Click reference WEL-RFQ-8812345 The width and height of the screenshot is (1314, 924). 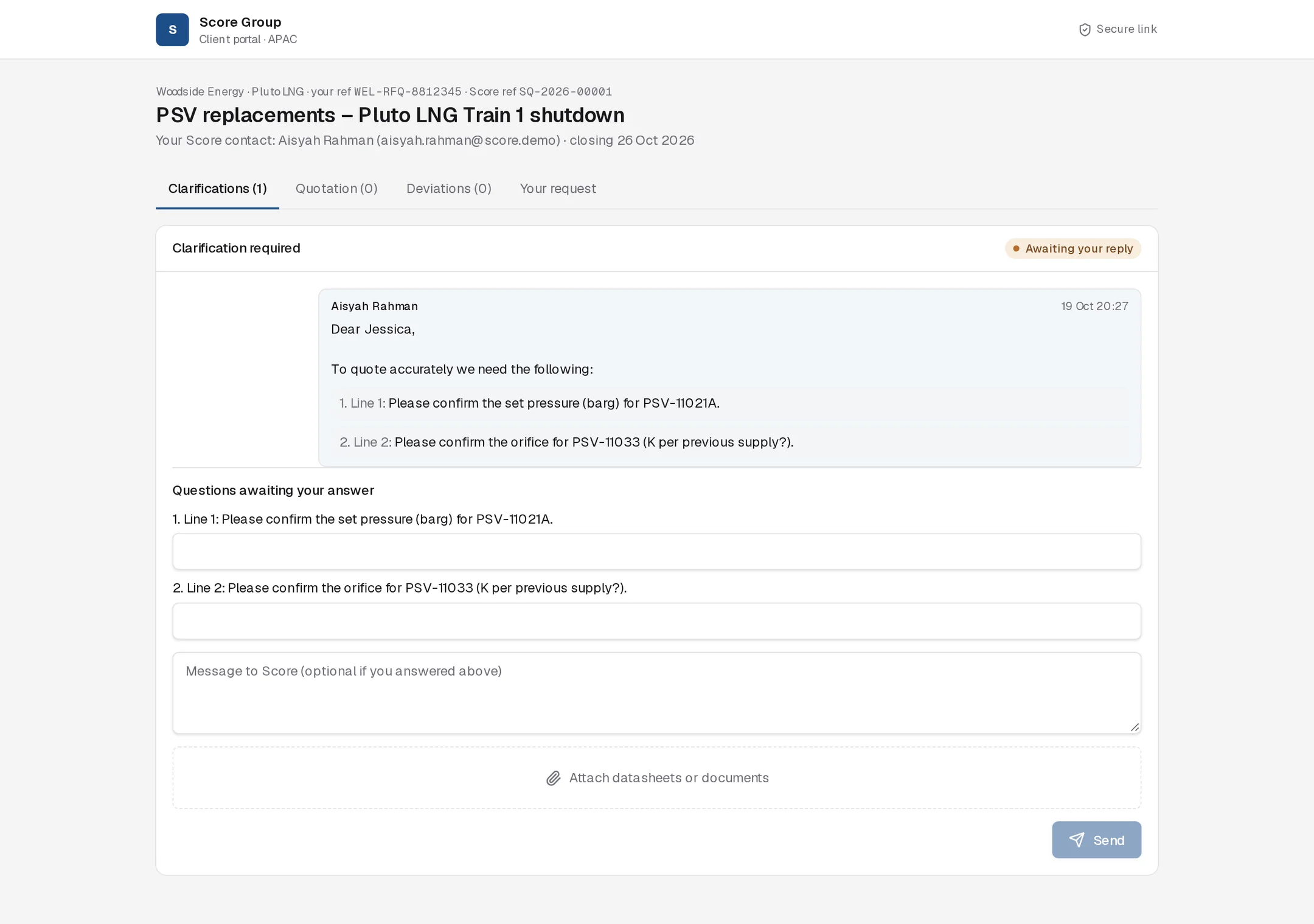click(x=408, y=92)
